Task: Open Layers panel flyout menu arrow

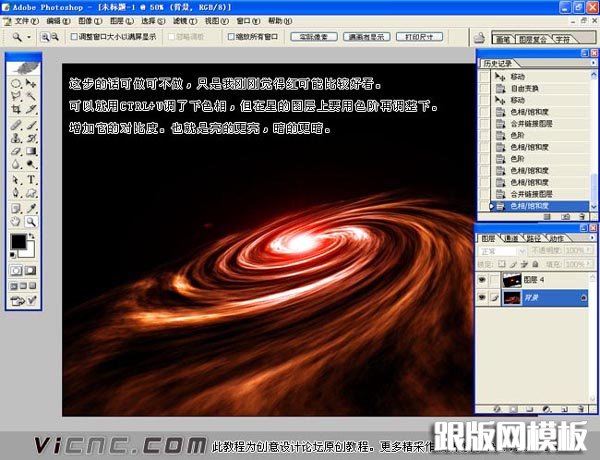Action: 593,238
